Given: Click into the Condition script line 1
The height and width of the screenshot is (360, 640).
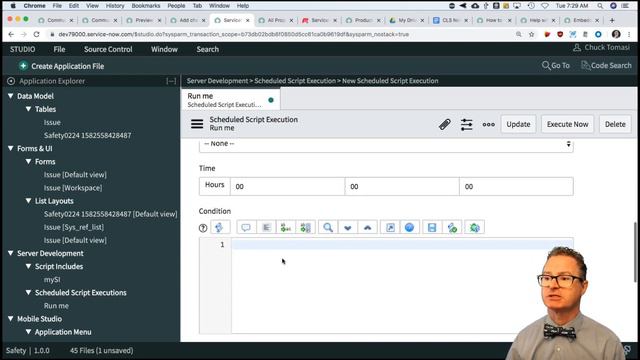Looking at the screenshot, I should tap(402, 244).
